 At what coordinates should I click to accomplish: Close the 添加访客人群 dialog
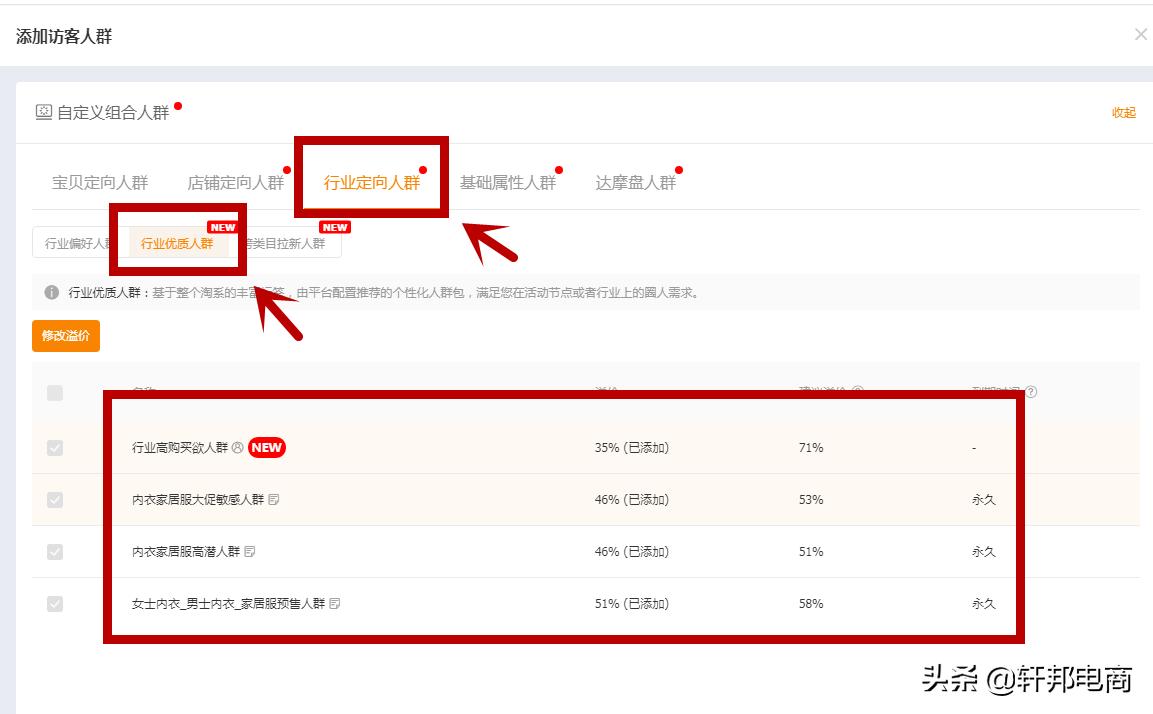(x=1140, y=35)
